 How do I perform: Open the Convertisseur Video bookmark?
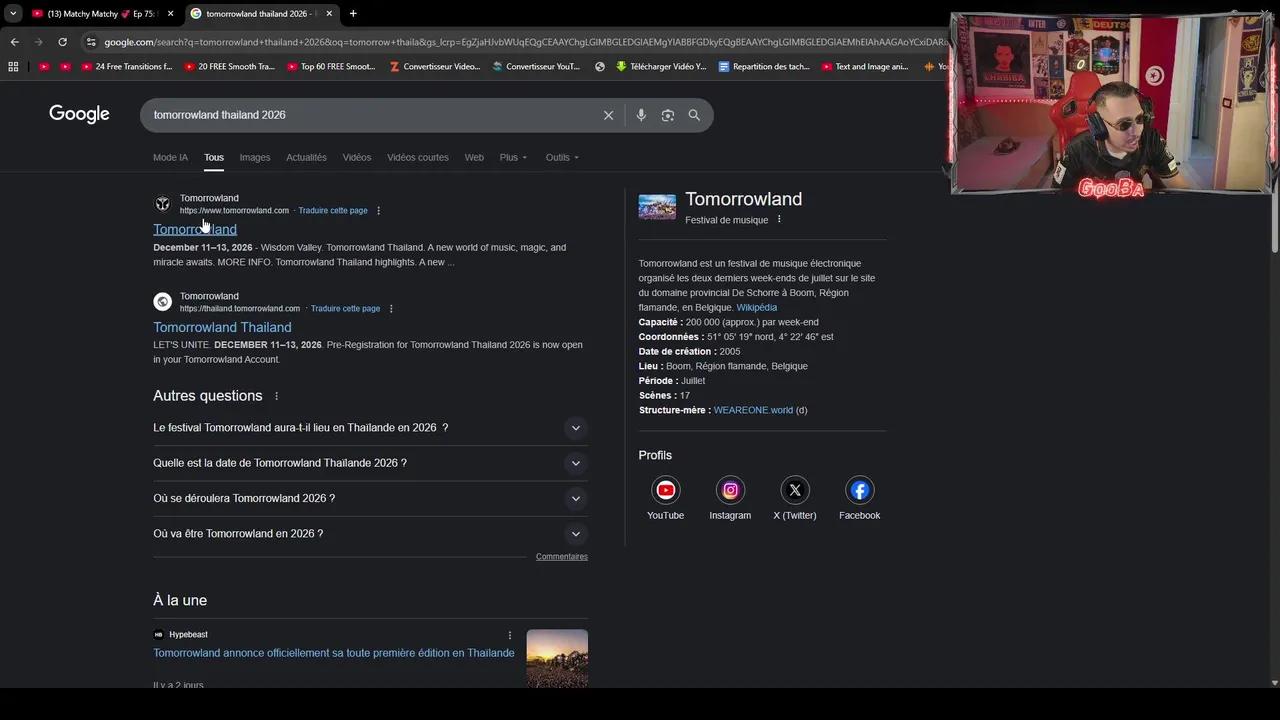(435, 67)
